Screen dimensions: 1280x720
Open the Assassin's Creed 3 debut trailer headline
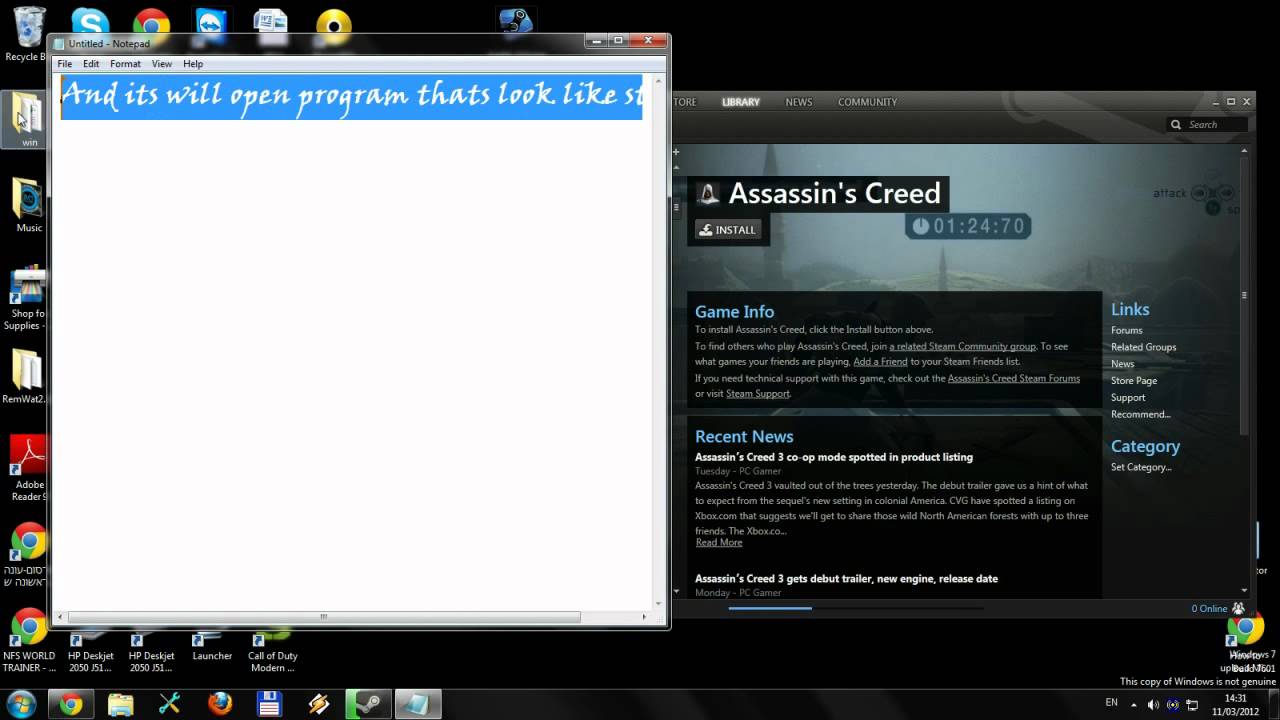coord(846,579)
